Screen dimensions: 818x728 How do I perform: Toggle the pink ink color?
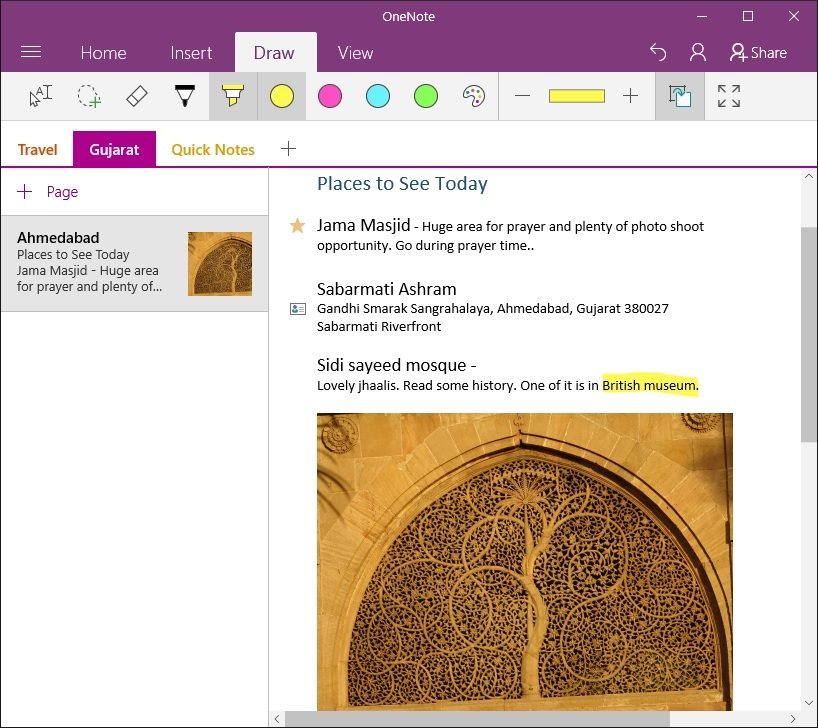330,96
